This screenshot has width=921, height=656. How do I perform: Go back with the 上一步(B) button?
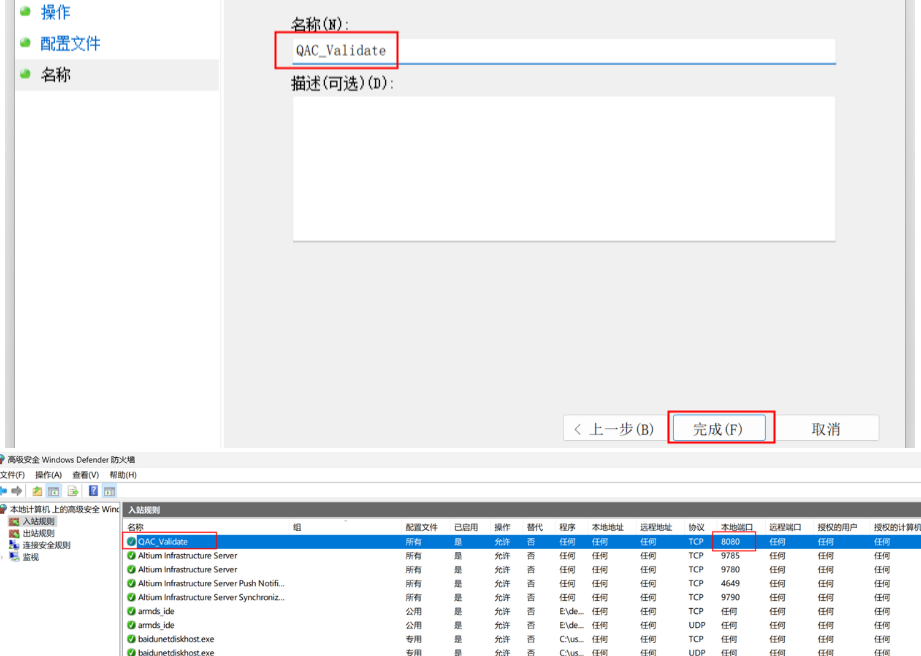611,428
